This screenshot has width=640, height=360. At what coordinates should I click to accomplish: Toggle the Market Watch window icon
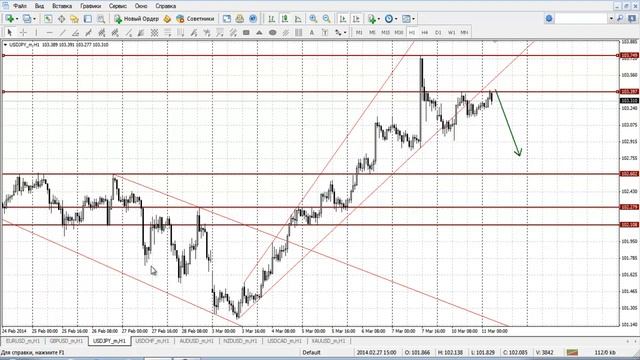pos(48,19)
